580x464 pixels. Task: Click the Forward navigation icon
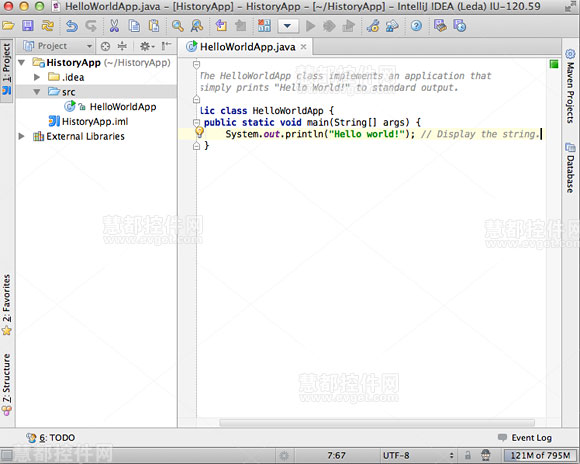click(x=240, y=26)
